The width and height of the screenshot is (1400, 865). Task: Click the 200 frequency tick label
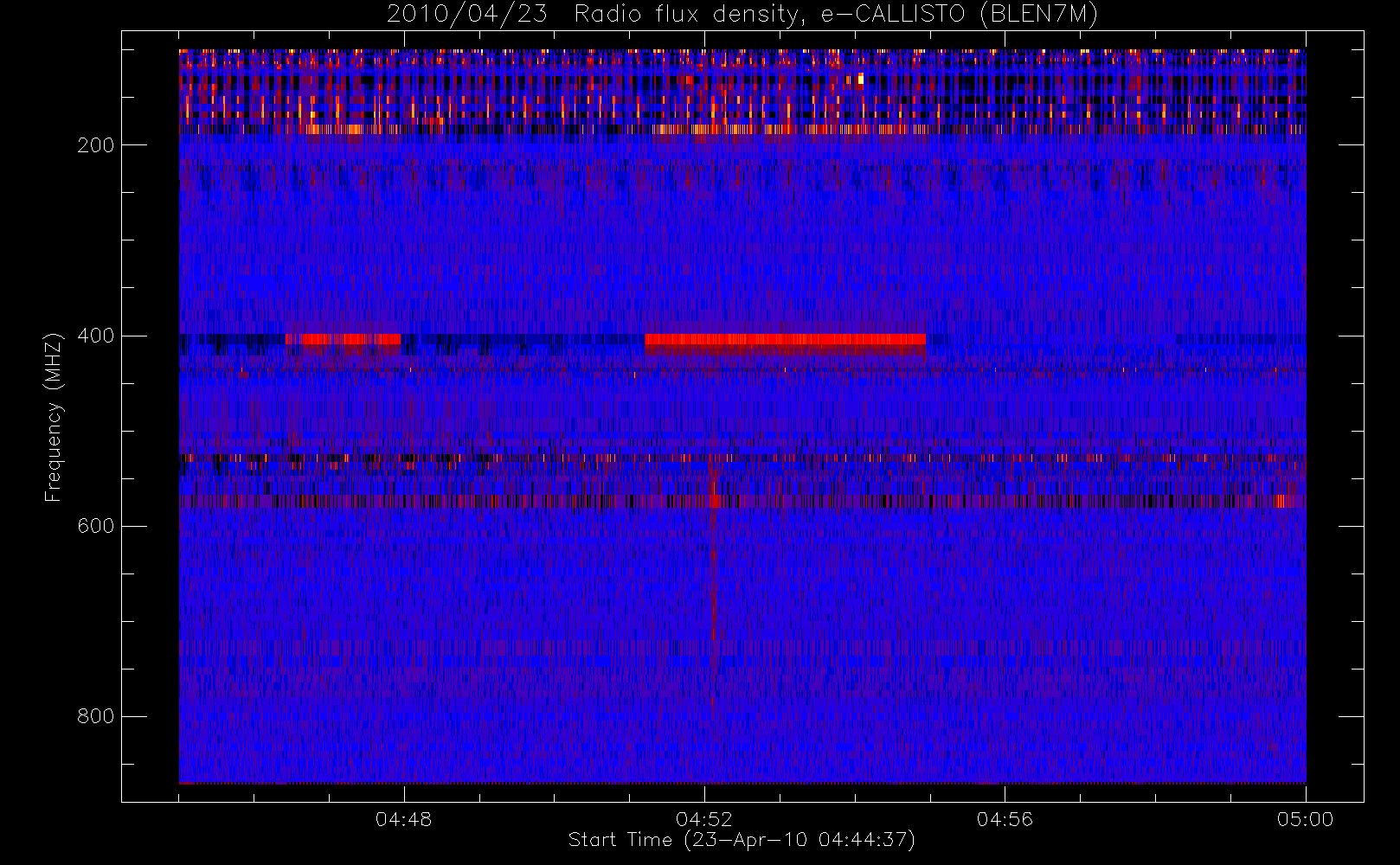pyautogui.click(x=95, y=145)
